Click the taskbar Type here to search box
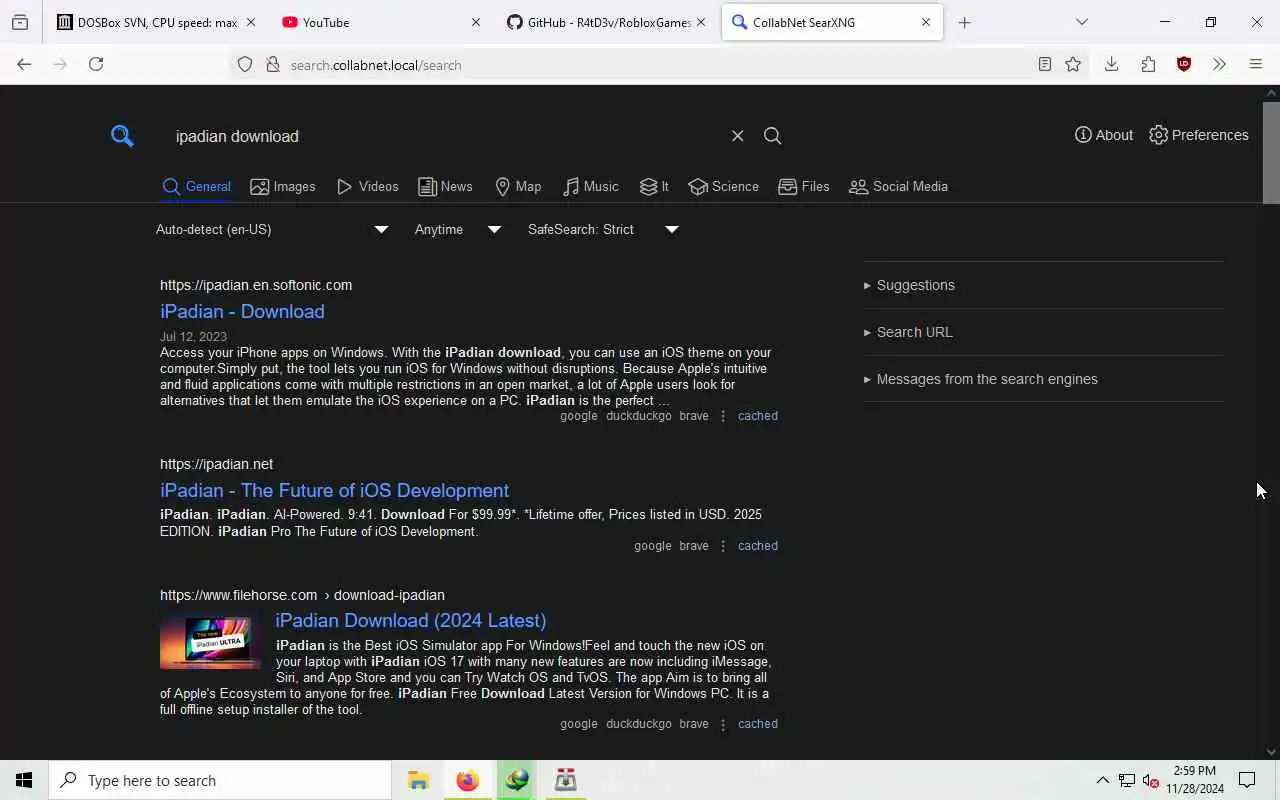1280x800 pixels. point(220,780)
